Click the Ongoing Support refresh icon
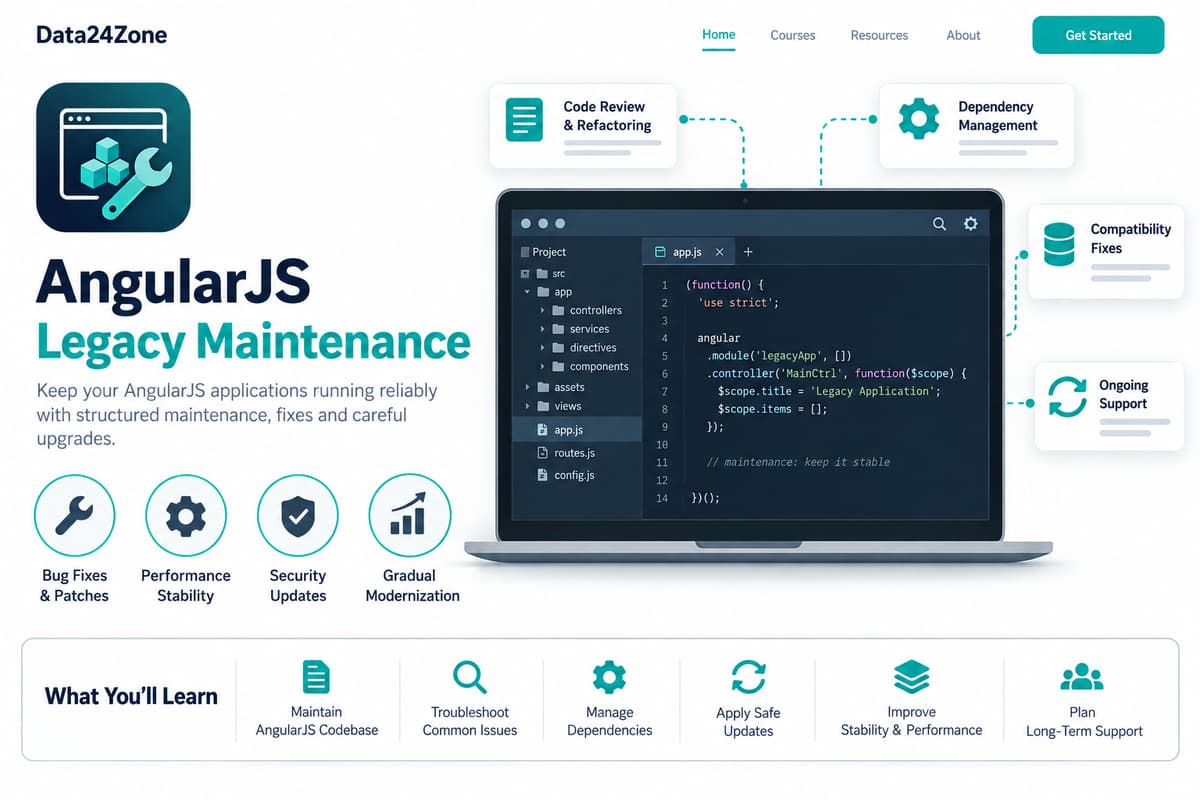 click(x=1067, y=396)
